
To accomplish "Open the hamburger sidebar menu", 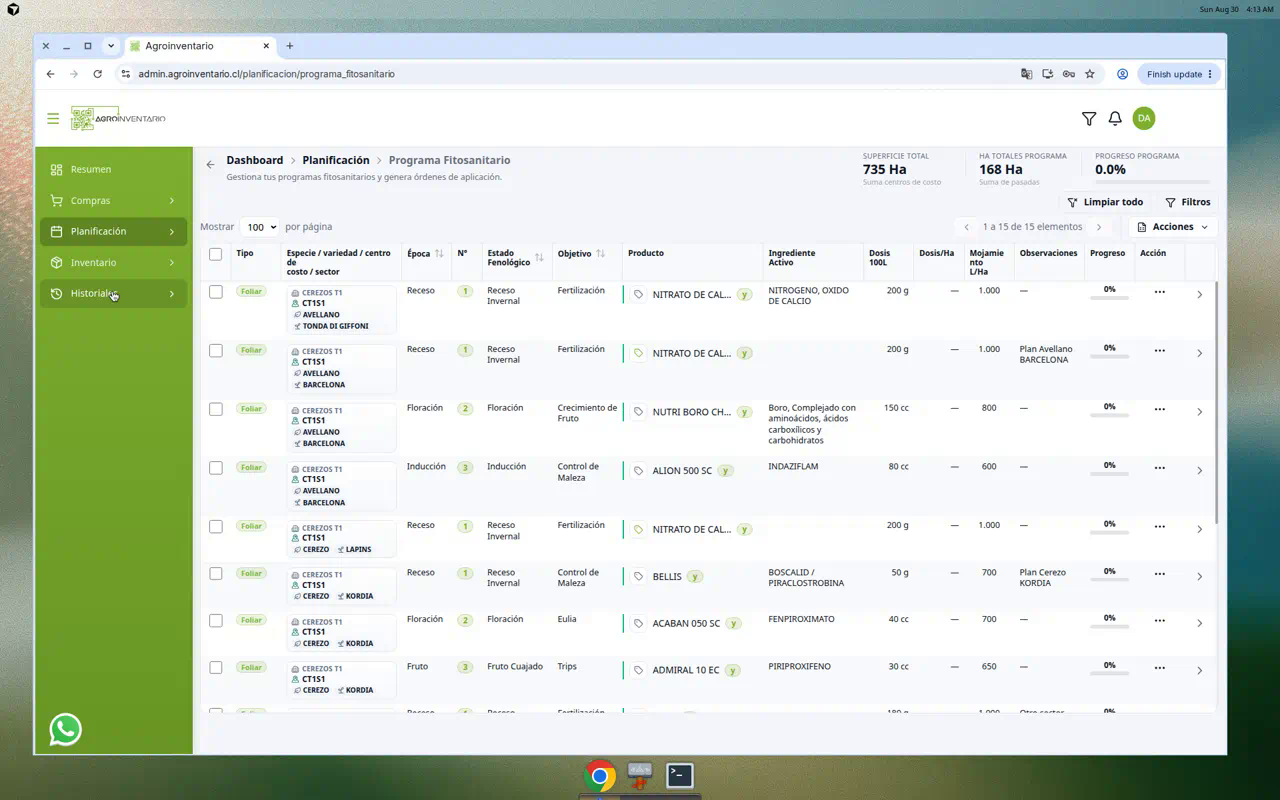I will click(53, 118).
